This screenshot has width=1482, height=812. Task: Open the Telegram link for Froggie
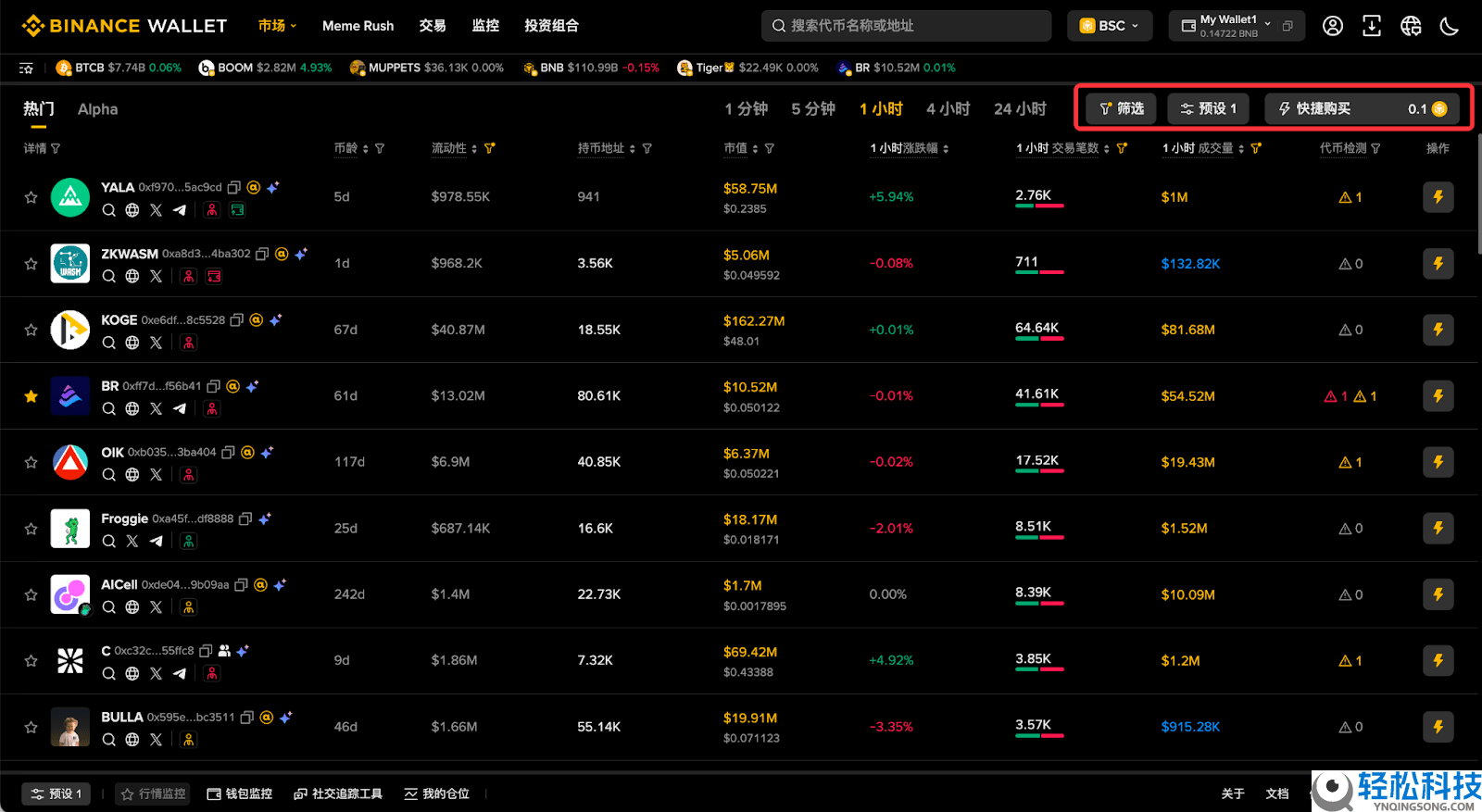coord(156,542)
